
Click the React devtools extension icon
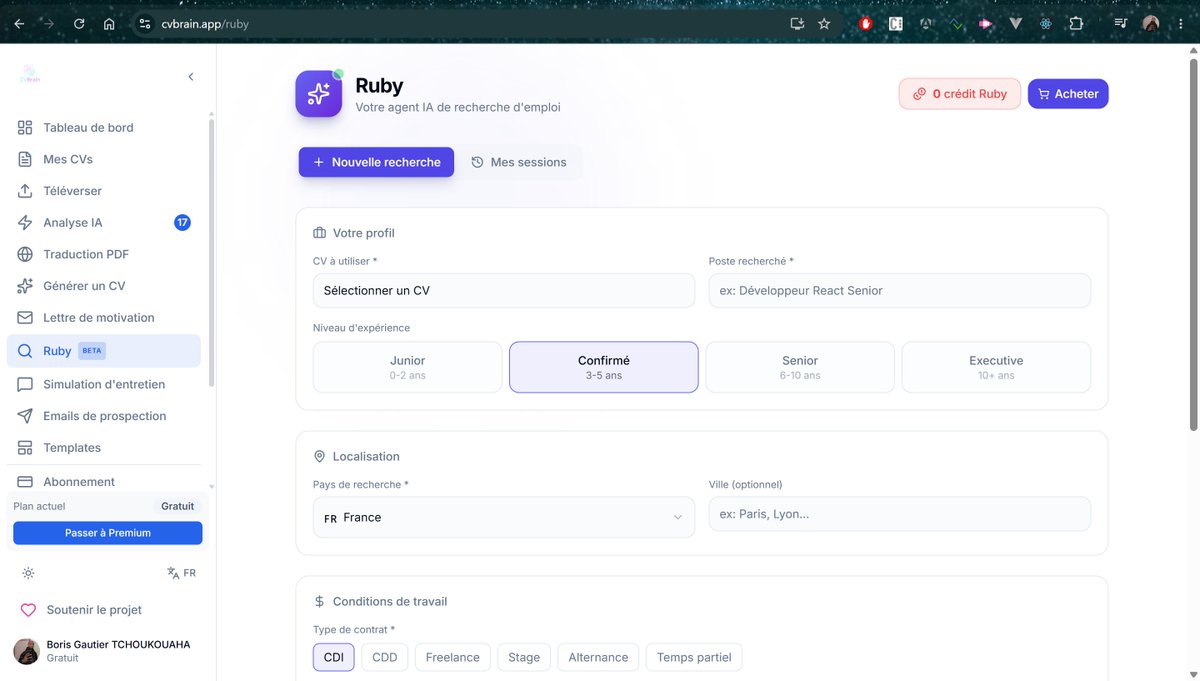pyautogui.click(x=1046, y=24)
